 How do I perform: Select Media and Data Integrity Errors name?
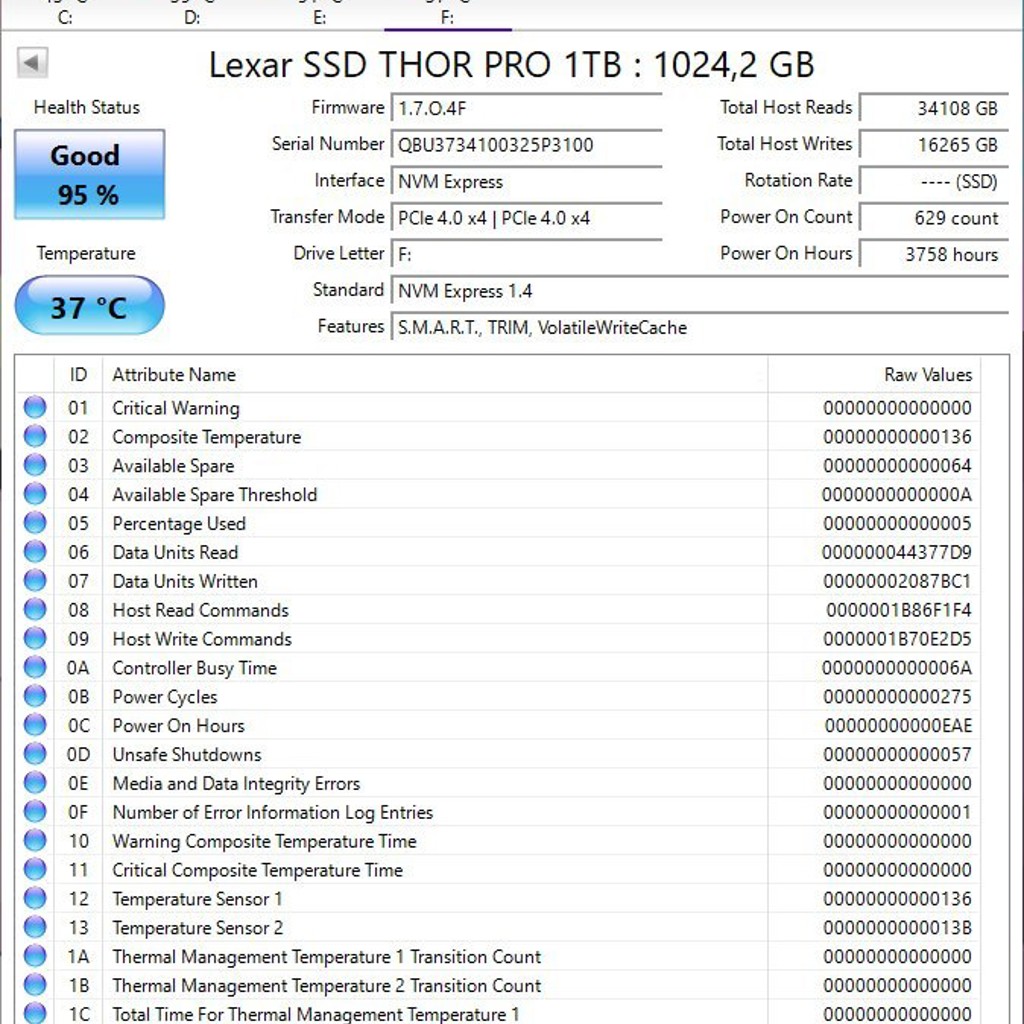[236, 784]
